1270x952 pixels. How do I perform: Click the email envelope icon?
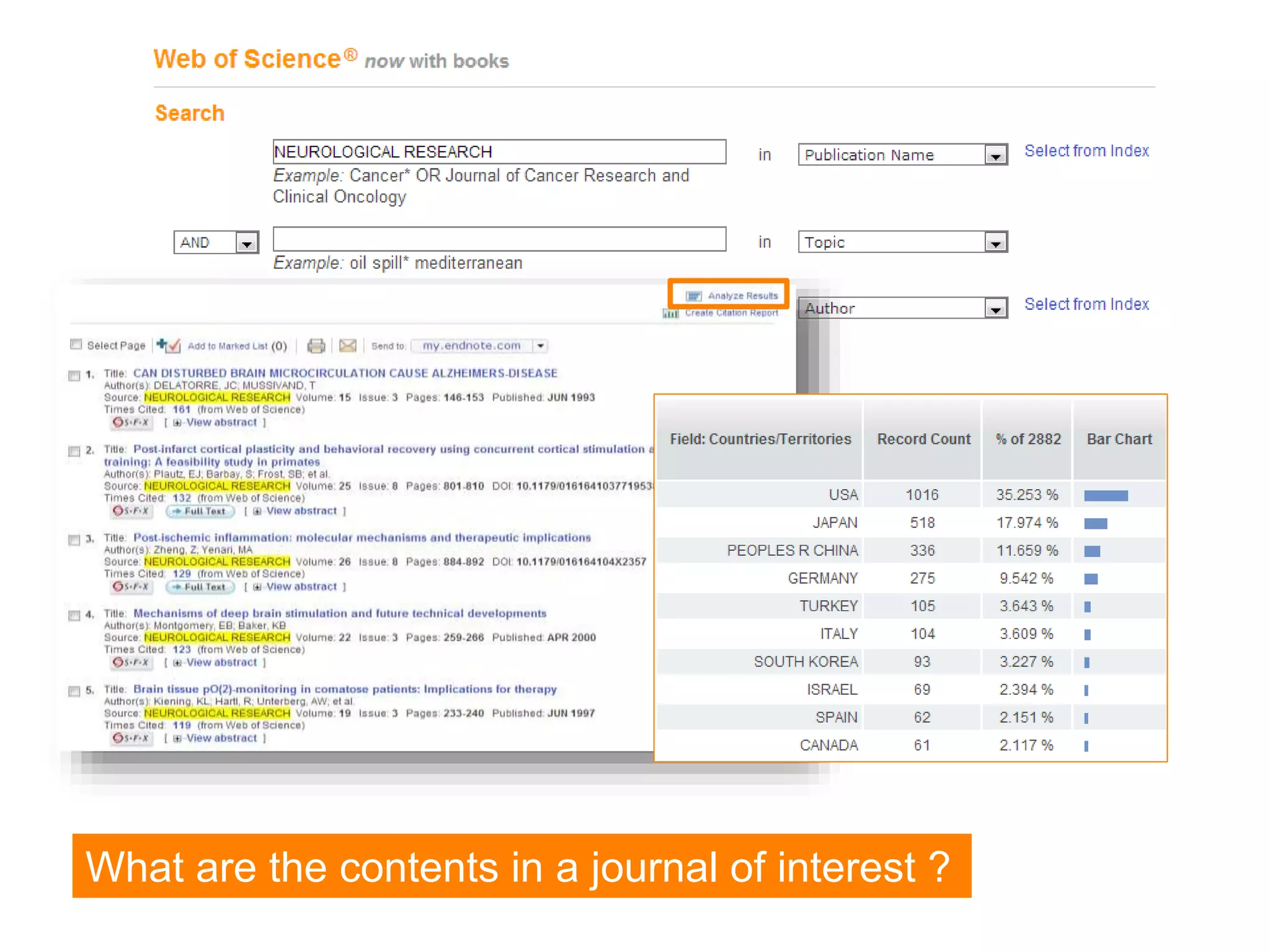click(348, 345)
